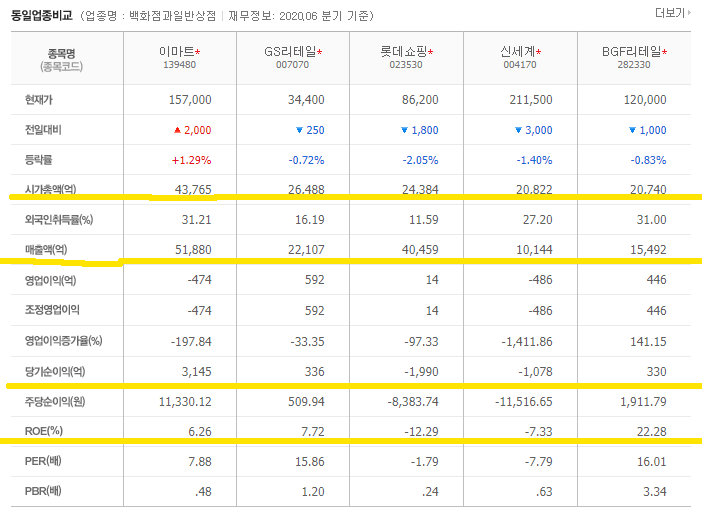Viewport: 702px width, 516px height.
Task: Select the -2.05% change rate
Action: (420, 160)
